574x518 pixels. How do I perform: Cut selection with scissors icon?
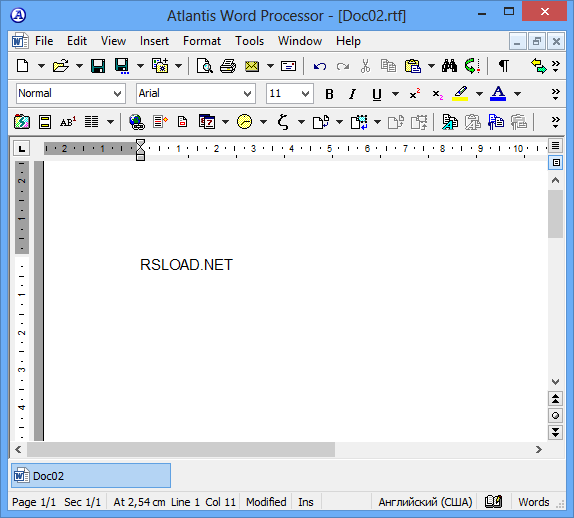pyautogui.click(x=365, y=66)
